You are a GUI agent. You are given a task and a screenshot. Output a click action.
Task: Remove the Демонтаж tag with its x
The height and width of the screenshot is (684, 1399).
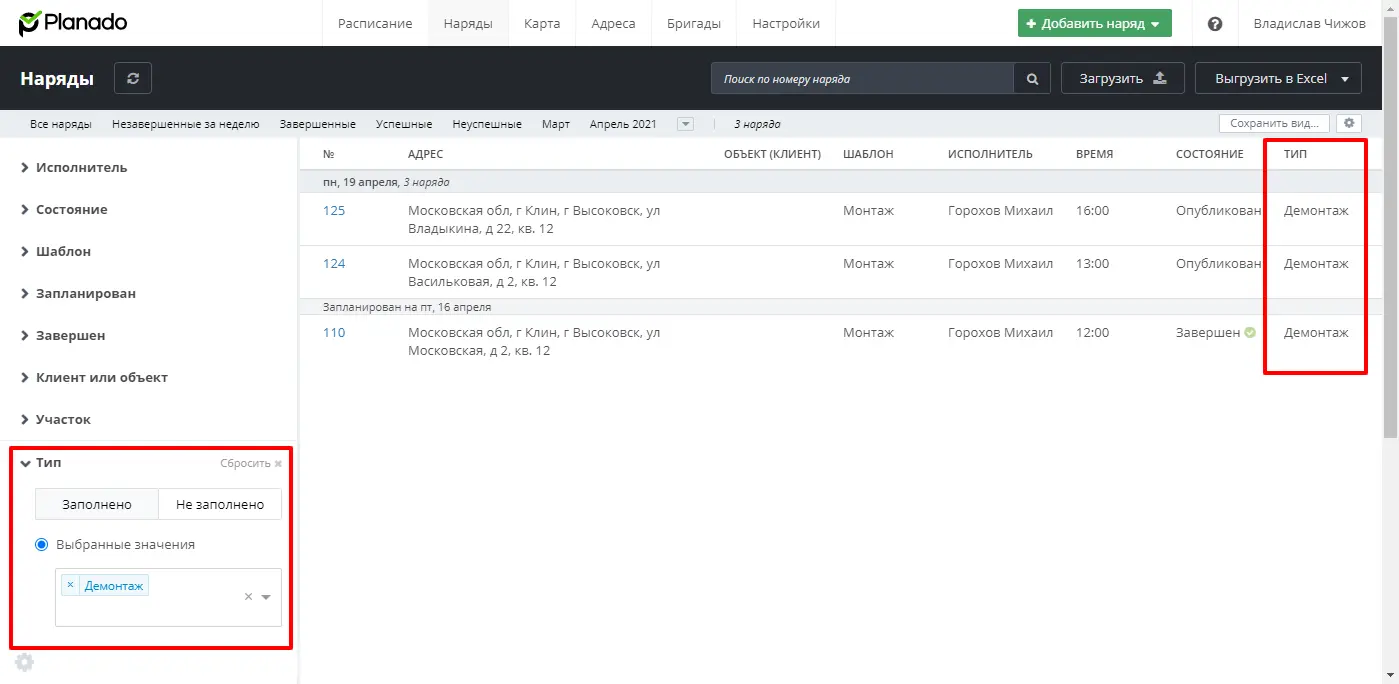pos(70,585)
